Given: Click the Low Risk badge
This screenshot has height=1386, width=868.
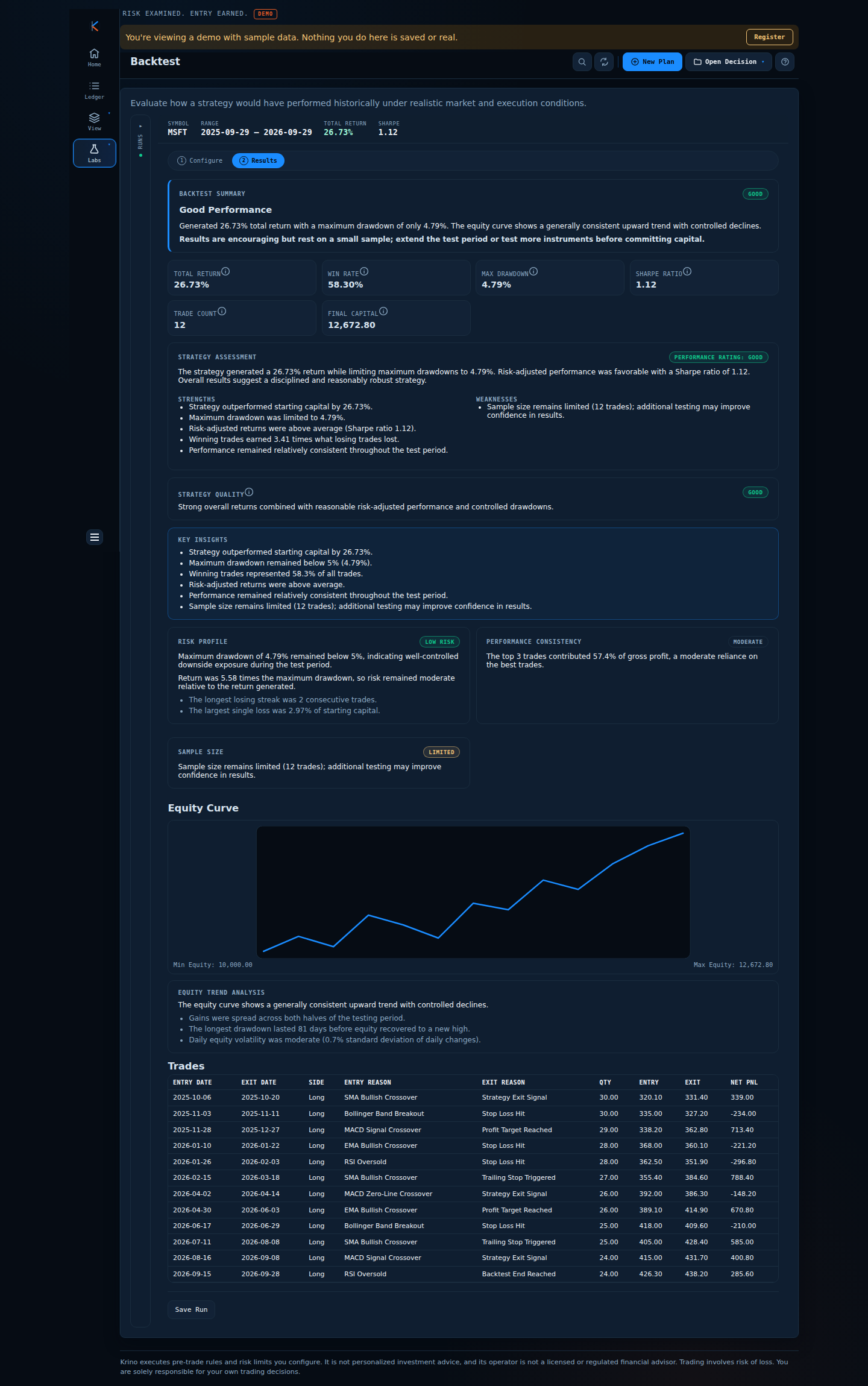Looking at the screenshot, I should (439, 642).
